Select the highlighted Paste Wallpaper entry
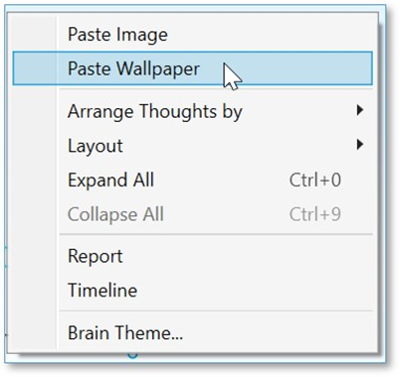The height and width of the screenshot is (377, 400). coord(192,68)
